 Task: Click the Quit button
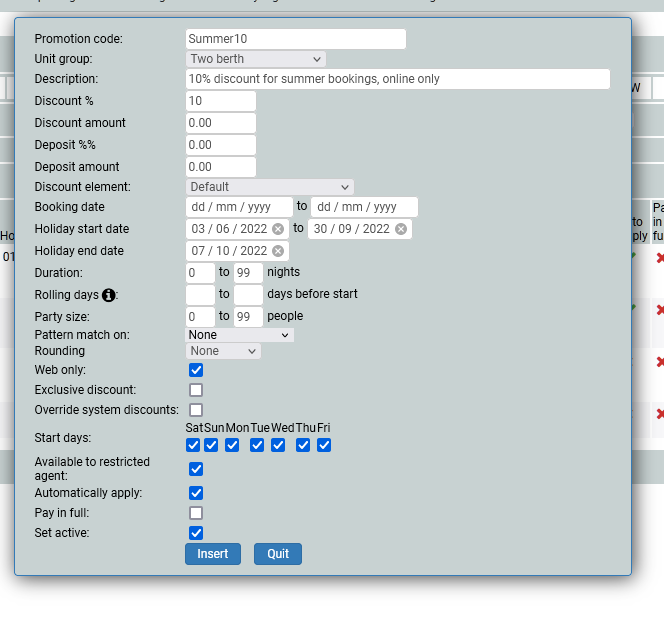coord(277,554)
